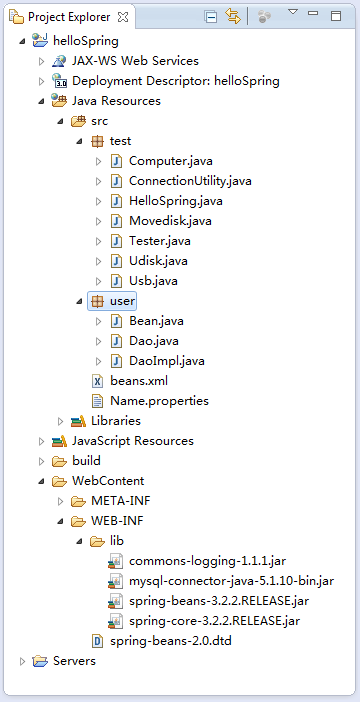The width and height of the screenshot is (360, 702).
Task: Select Dao.java in the tree
Action: [154, 341]
